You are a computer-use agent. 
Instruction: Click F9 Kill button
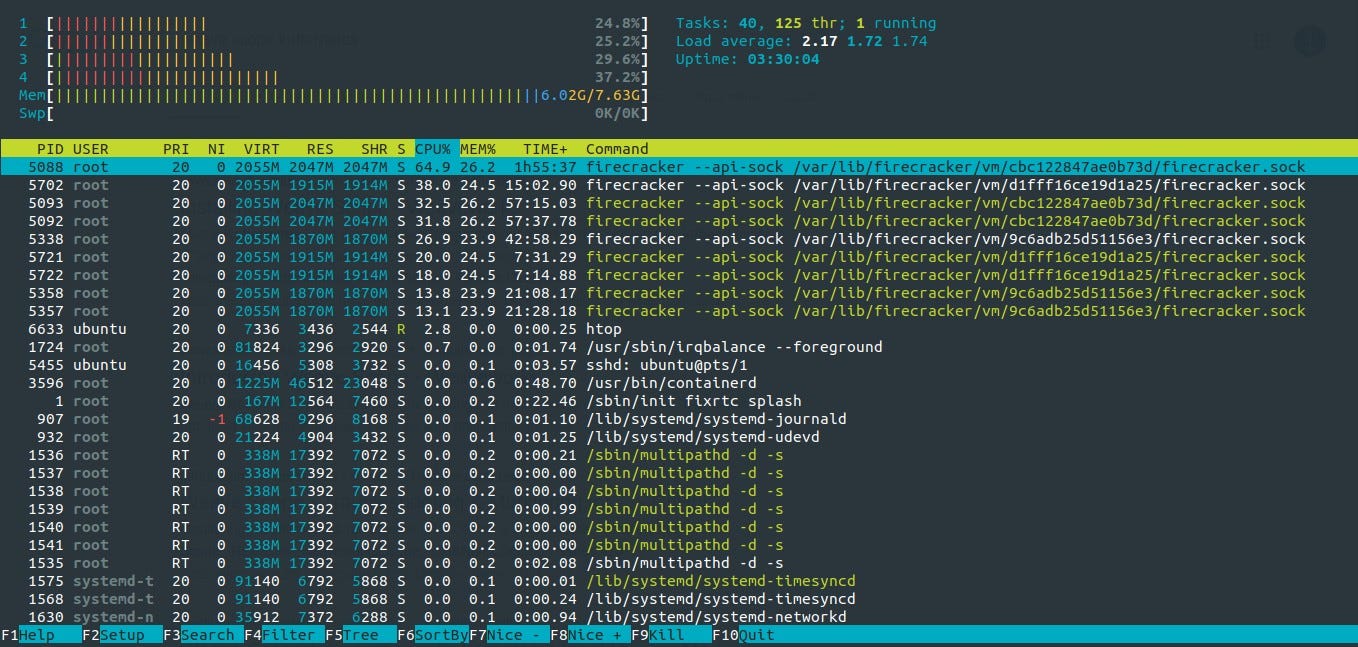(x=670, y=635)
